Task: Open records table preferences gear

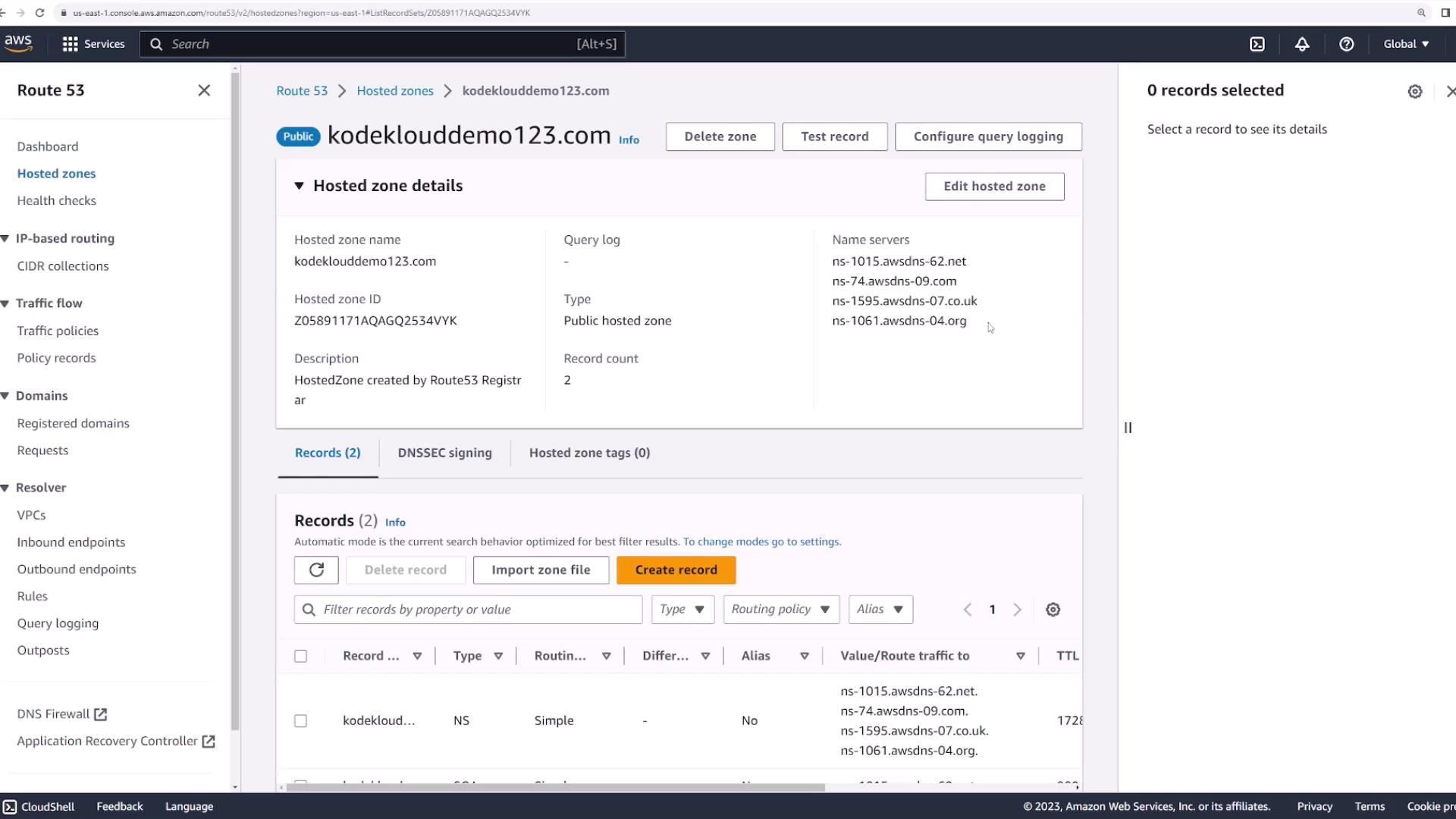Action: [1053, 610]
